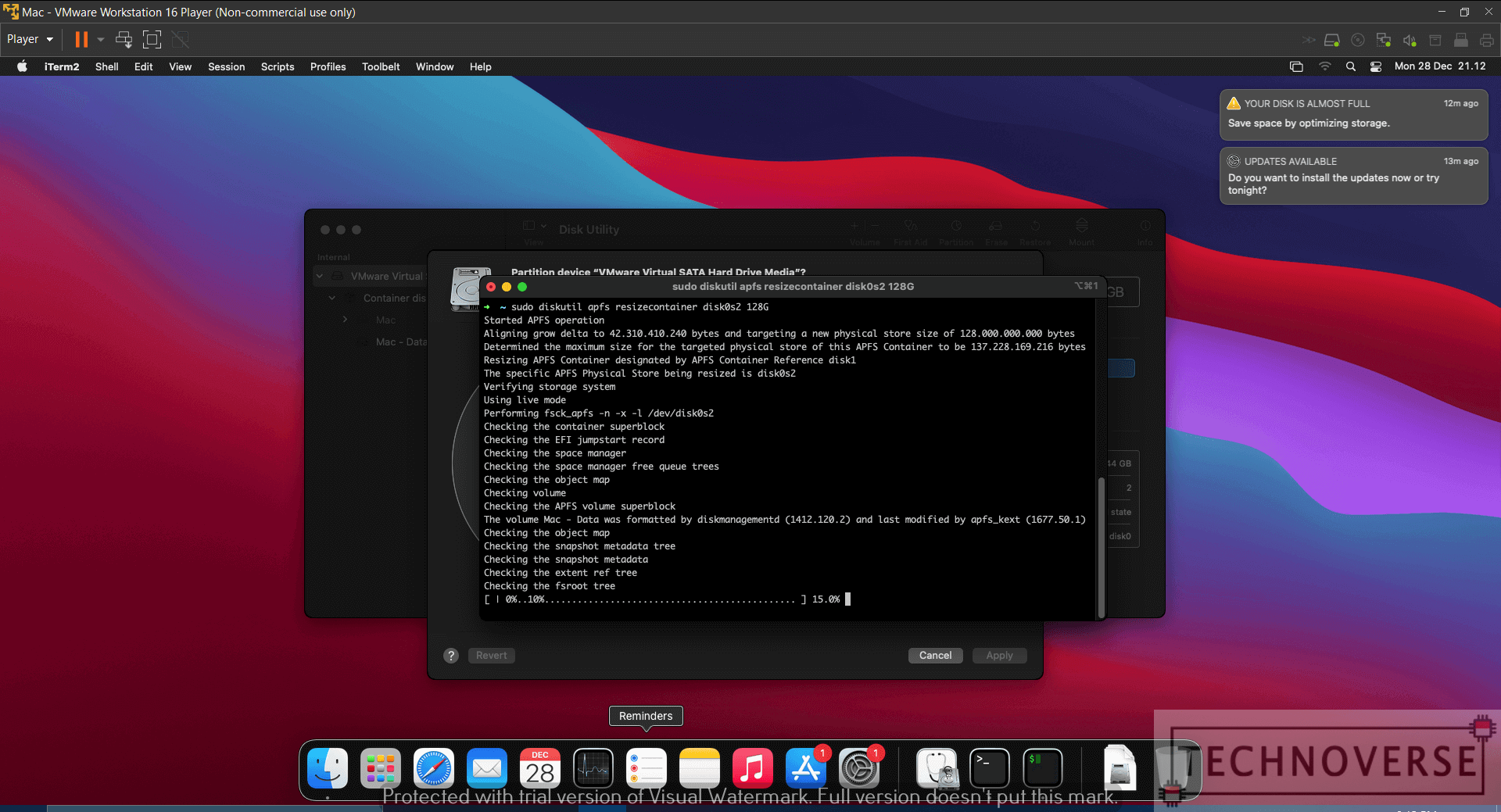The image size is (1501, 812).
Task: Open App Store with update badge
Action: [x=806, y=768]
